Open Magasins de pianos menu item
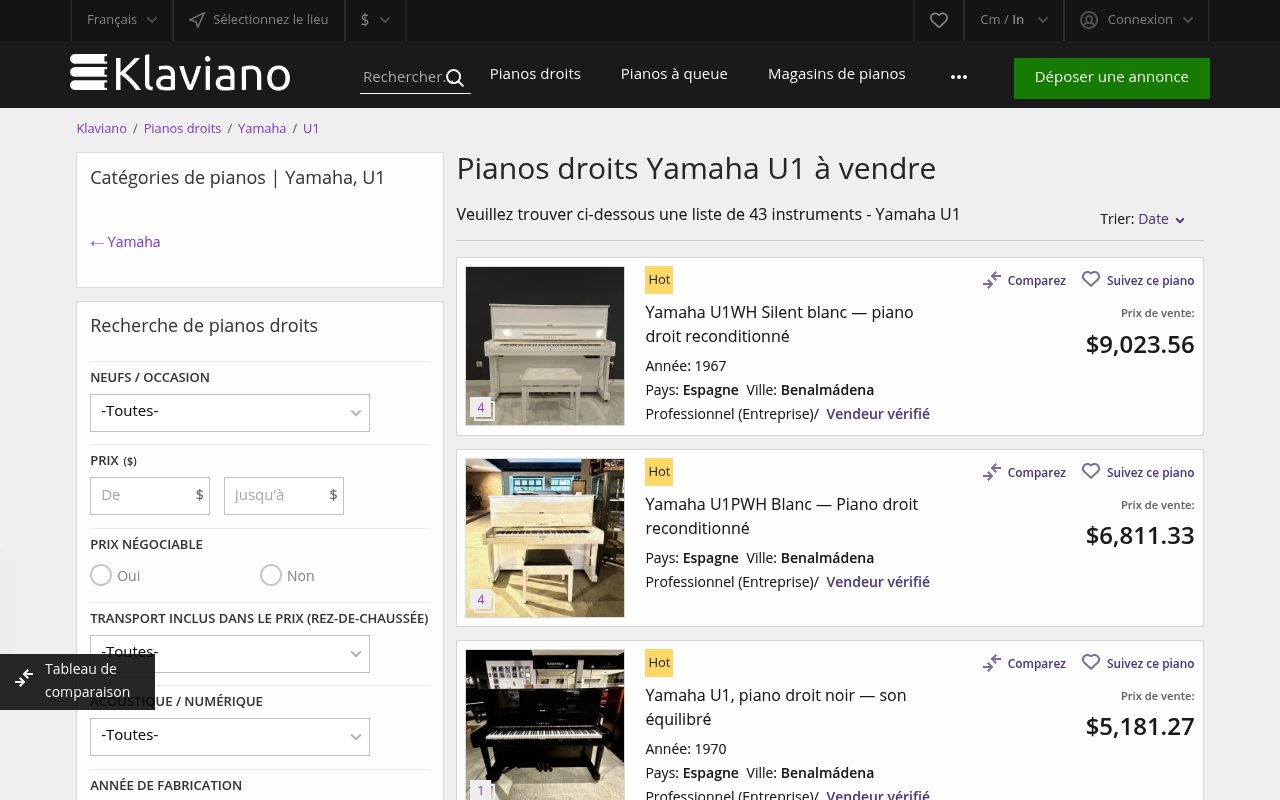 [x=836, y=74]
